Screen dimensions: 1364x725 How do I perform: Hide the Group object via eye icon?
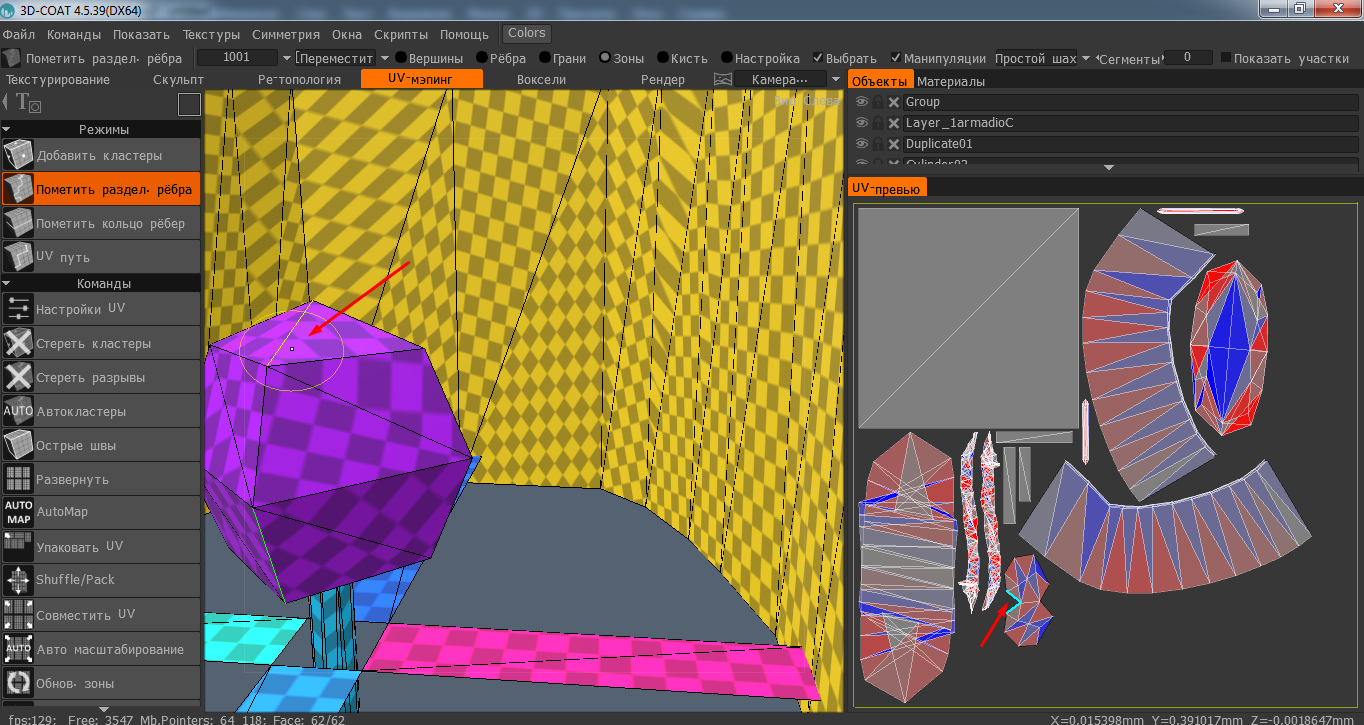coord(861,102)
